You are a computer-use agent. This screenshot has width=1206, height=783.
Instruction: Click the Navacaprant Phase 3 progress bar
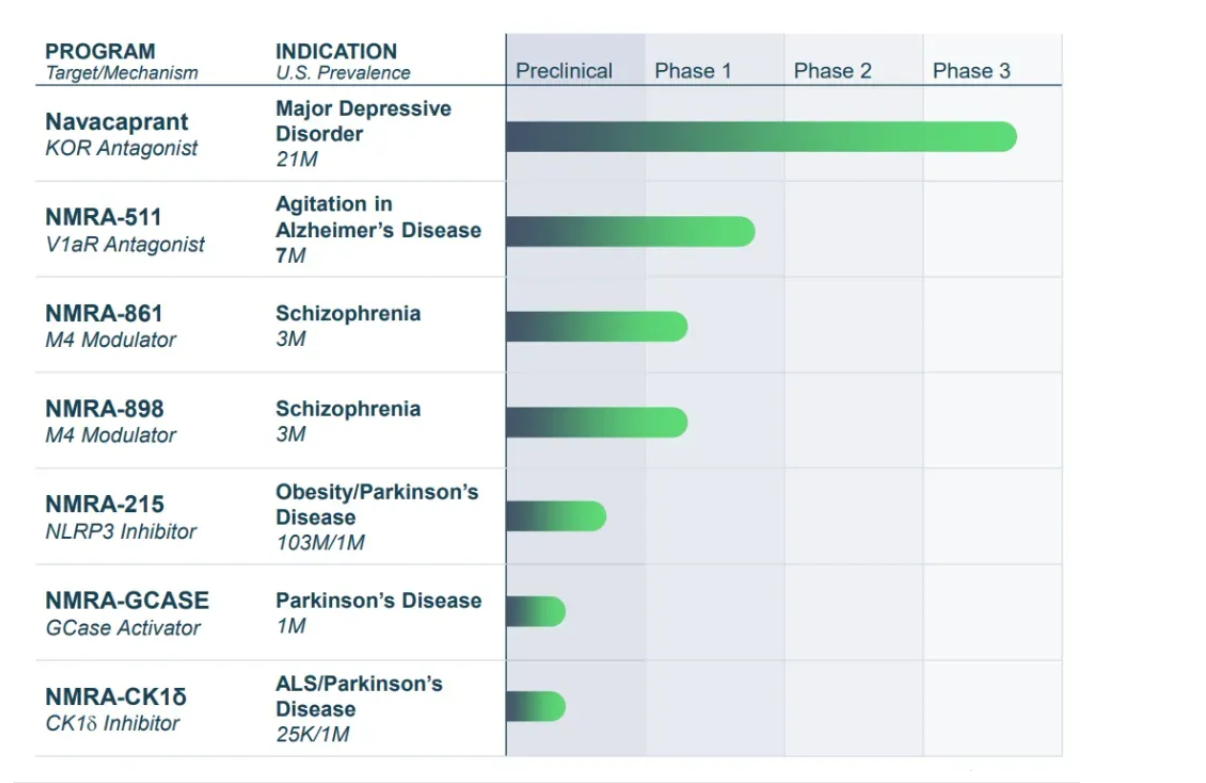click(761, 137)
